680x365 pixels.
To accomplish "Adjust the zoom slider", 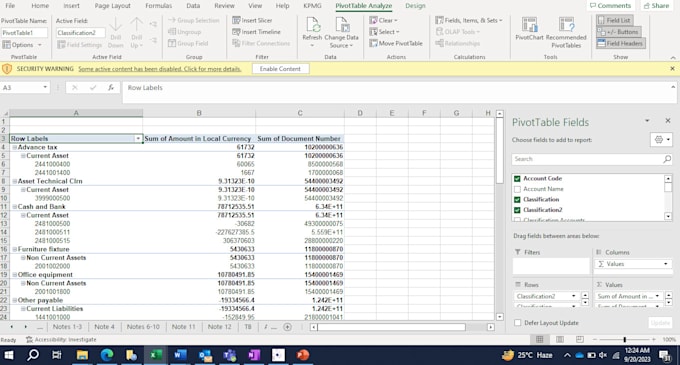I will click(x=624, y=339).
